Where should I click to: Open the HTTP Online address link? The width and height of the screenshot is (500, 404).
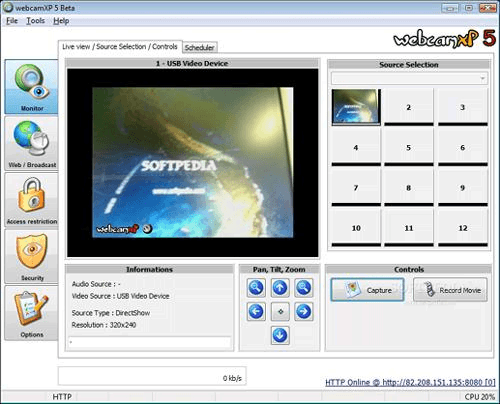click(x=410, y=383)
